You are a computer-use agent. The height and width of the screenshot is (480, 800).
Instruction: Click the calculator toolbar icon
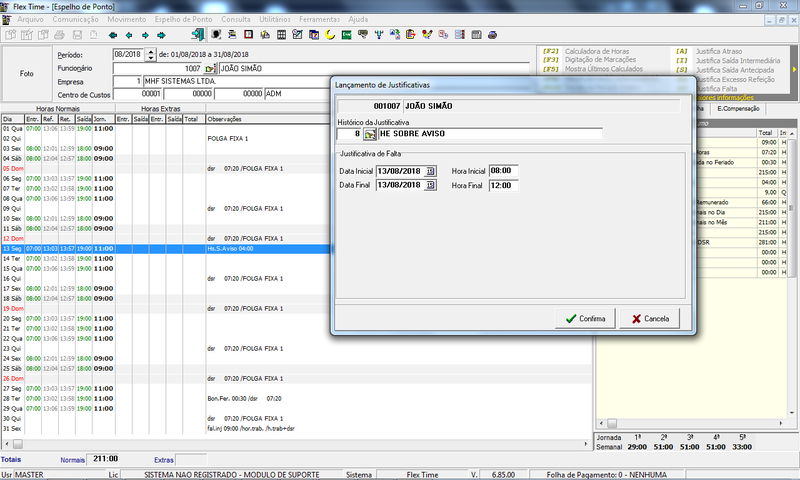[477, 35]
